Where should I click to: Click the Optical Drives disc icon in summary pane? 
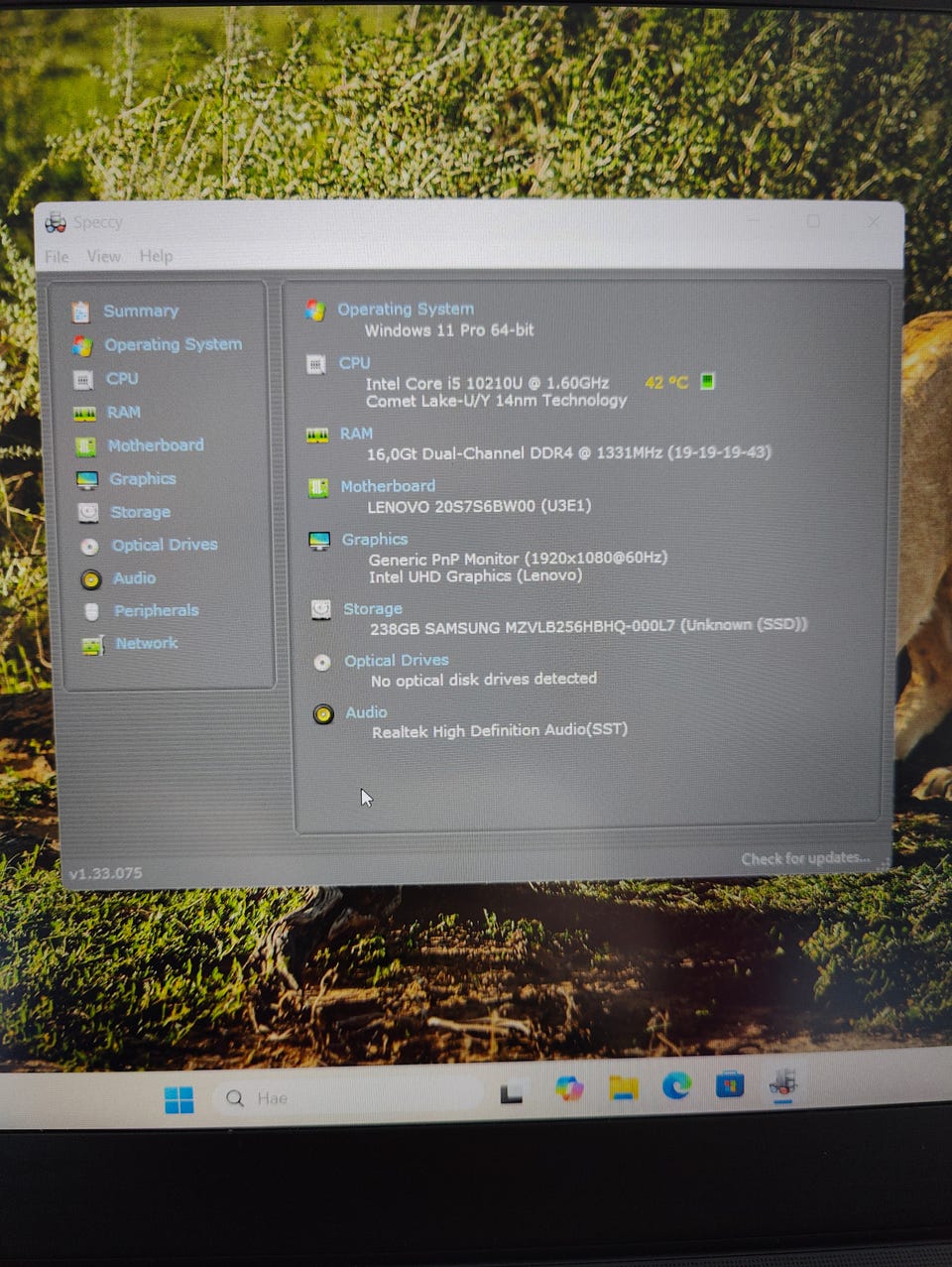[x=322, y=662]
